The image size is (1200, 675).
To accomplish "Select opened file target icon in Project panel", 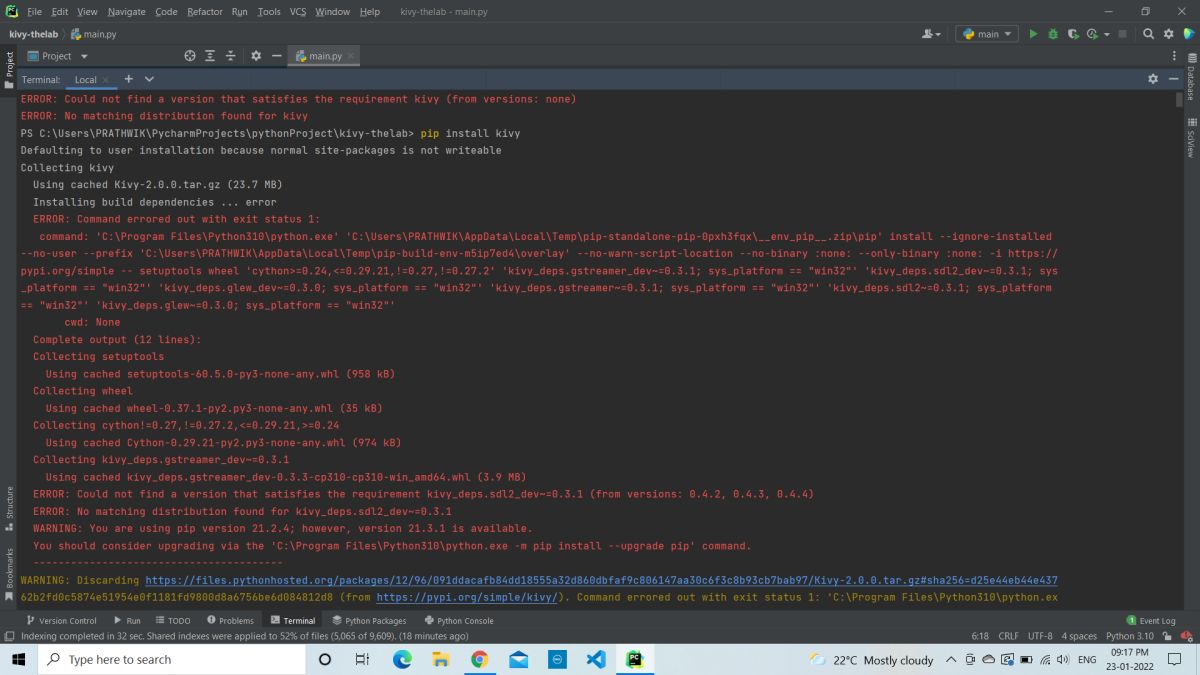I will [x=190, y=56].
